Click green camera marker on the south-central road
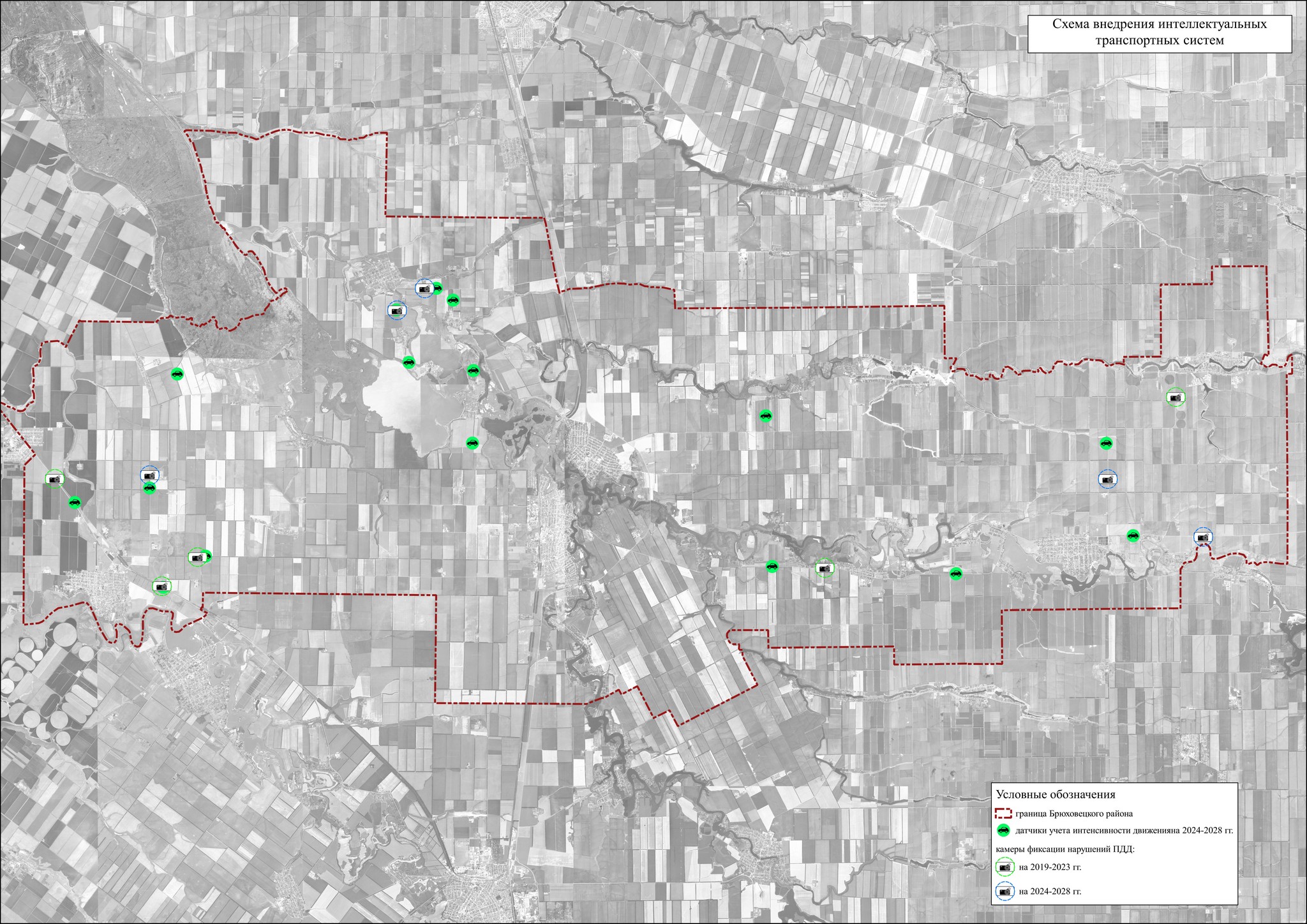 (x=825, y=567)
